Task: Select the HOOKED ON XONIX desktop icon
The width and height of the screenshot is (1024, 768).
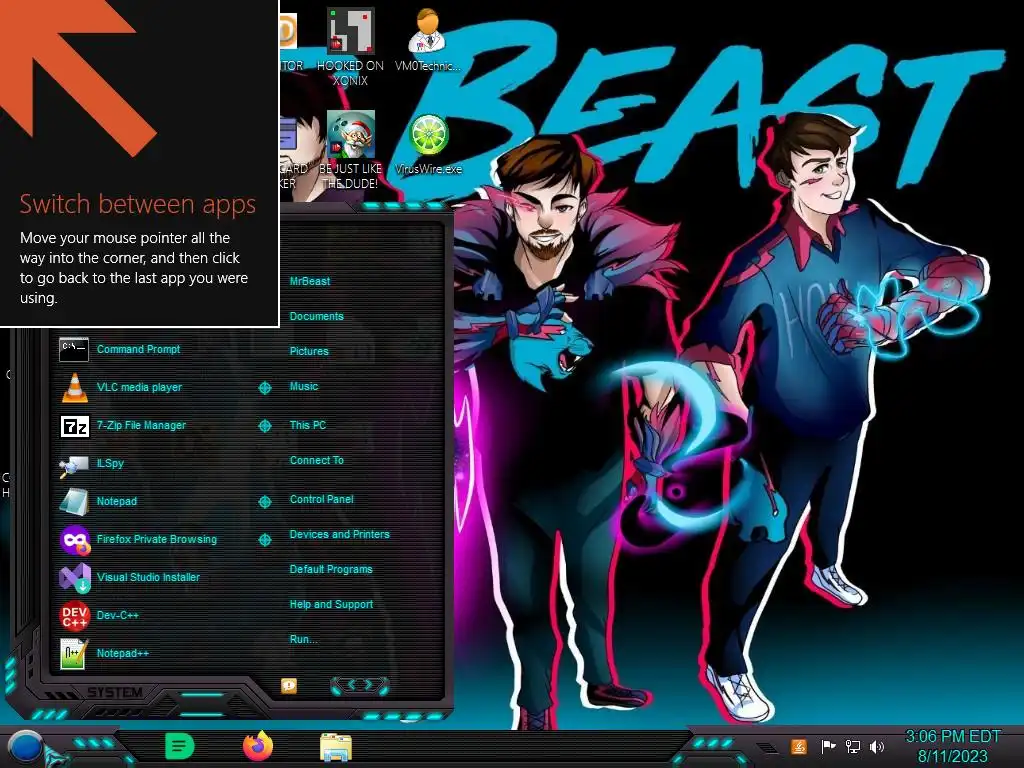Action: click(x=350, y=47)
